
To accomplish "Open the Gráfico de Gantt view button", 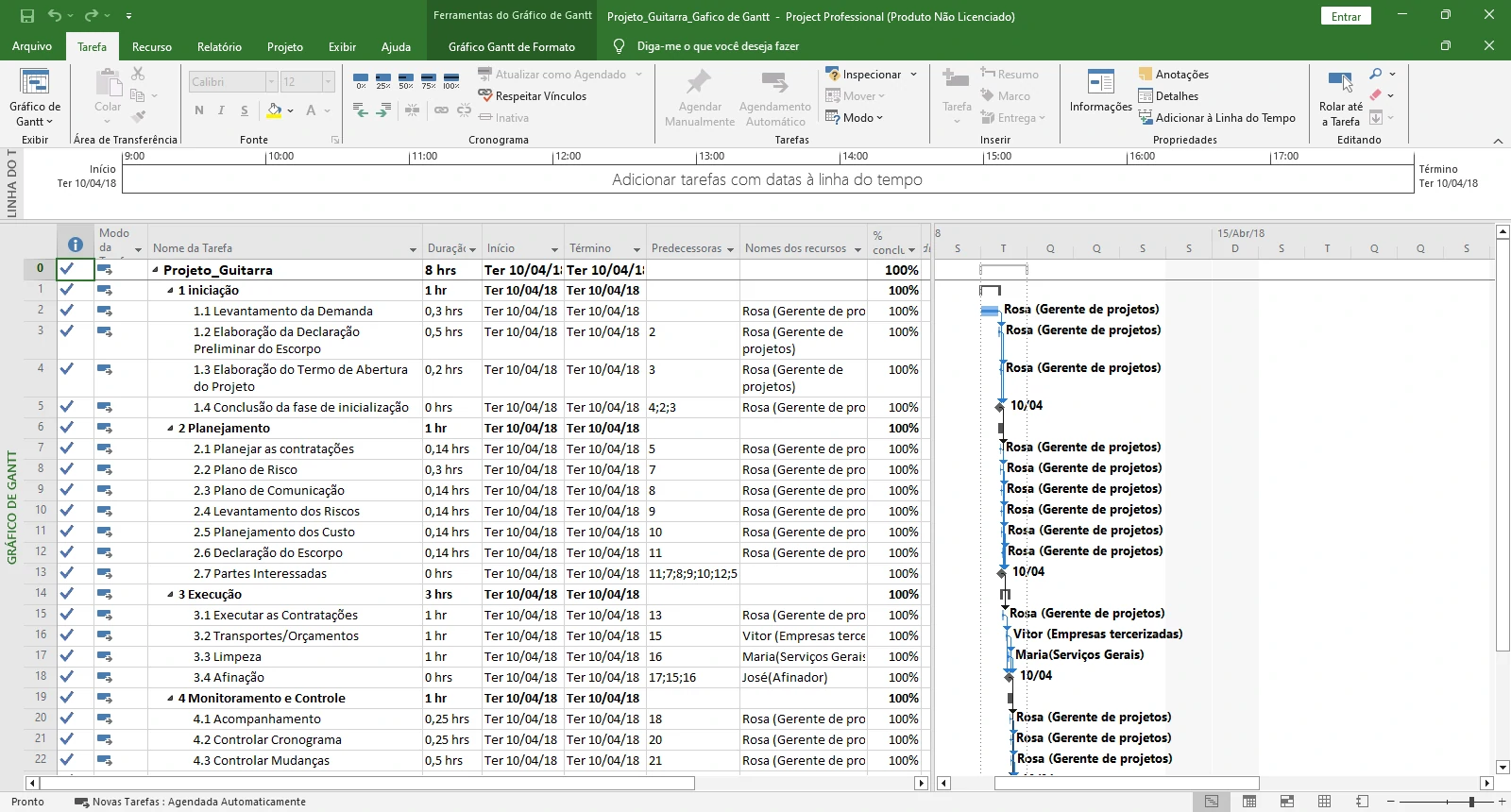I will click(x=35, y=98).
